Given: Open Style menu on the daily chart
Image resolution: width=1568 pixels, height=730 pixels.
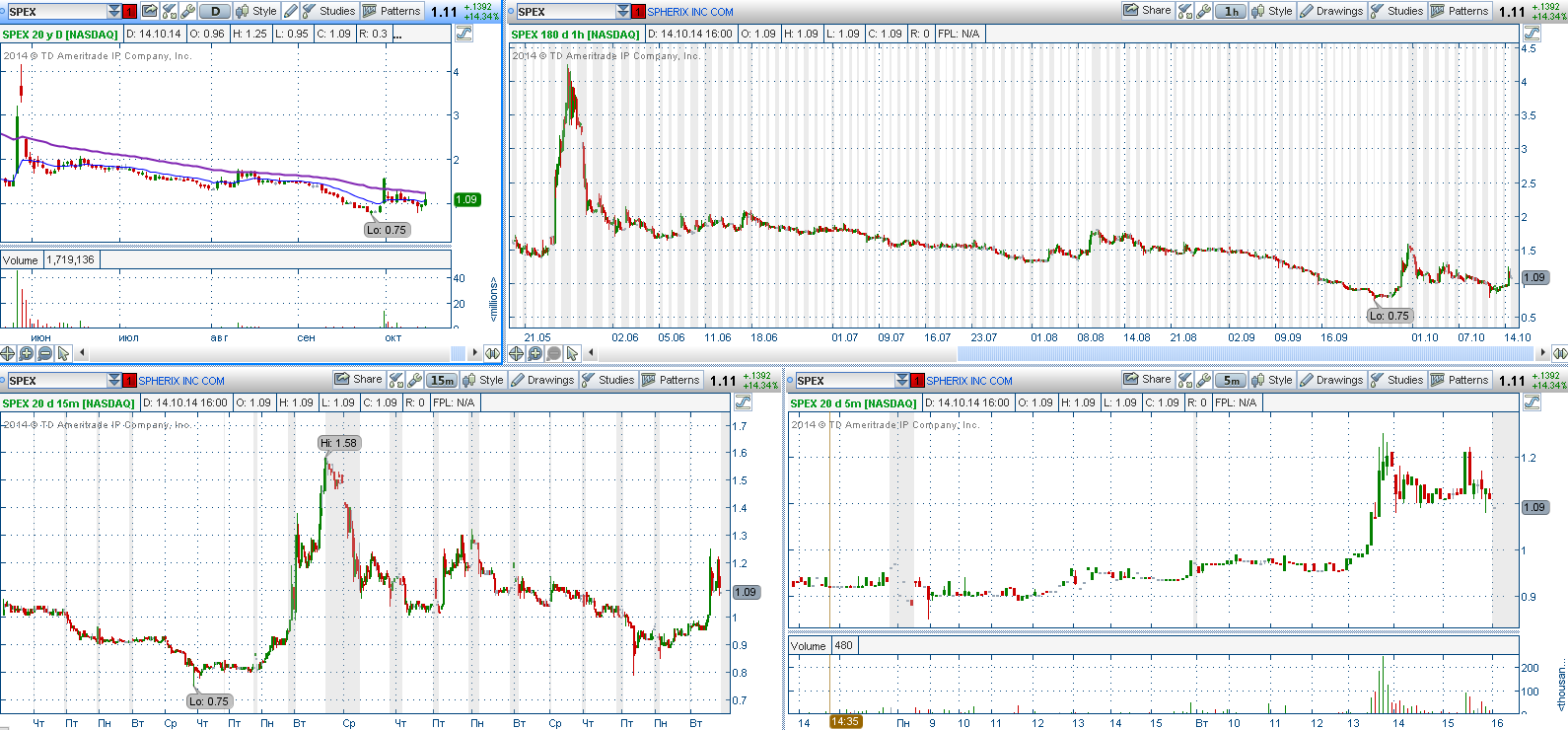Looking at the screenshot, I should point(256,11).
